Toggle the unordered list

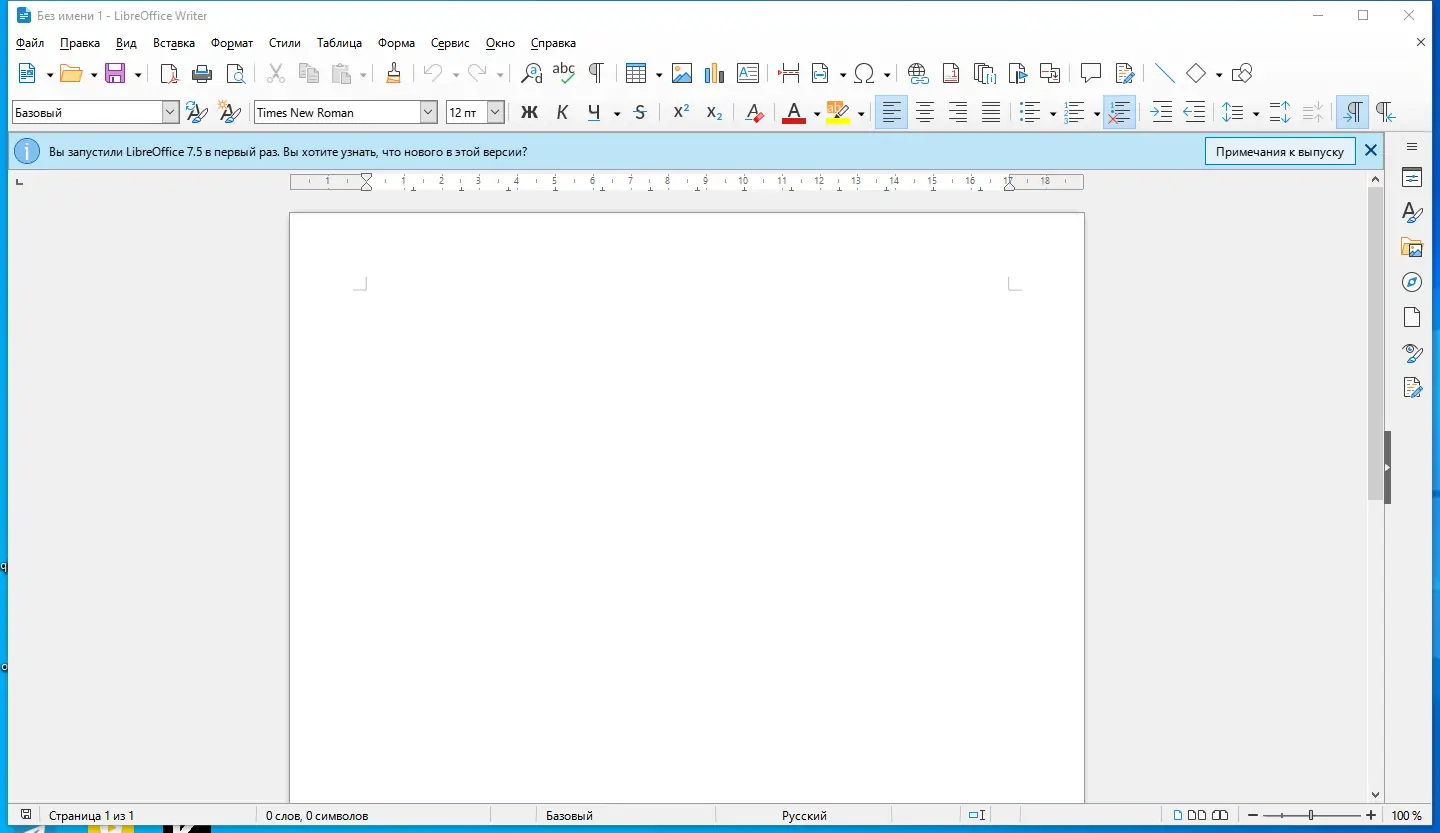[1031, 112]
